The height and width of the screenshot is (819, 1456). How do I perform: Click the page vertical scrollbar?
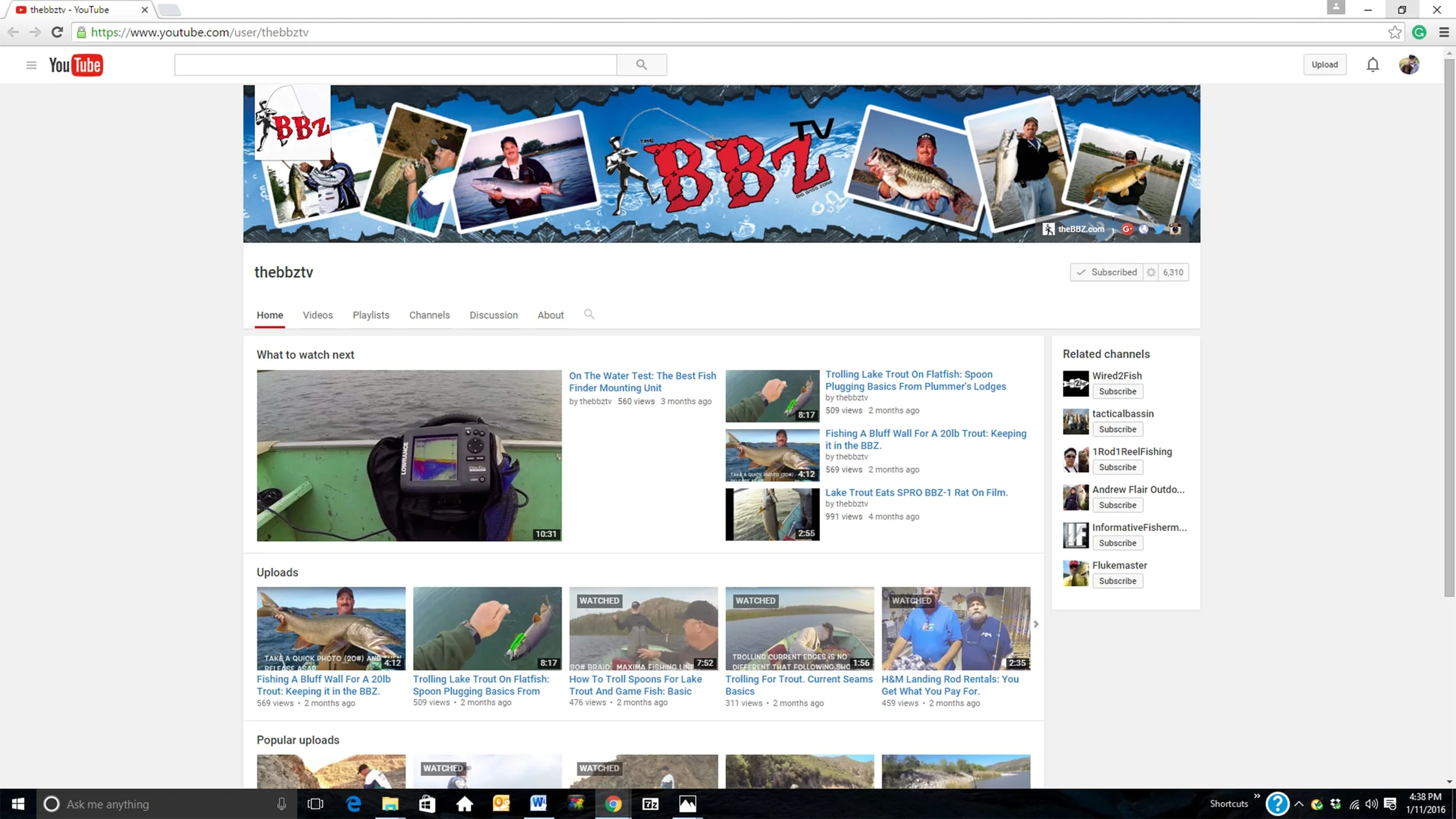tap(1449, 327)
